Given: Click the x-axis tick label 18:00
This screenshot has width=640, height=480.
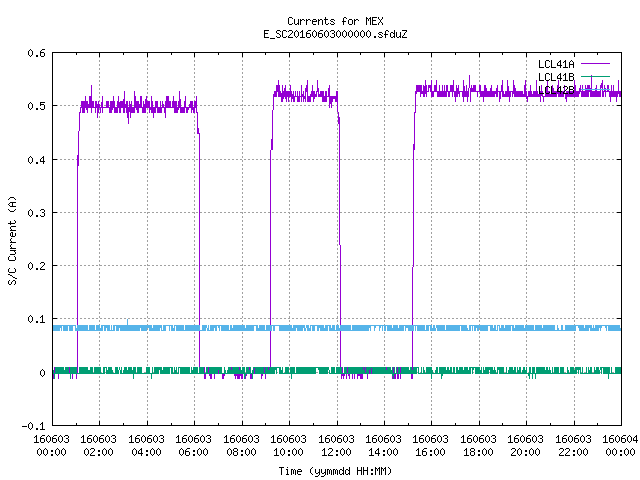Looking at the screenshot, I should [478, 452].
